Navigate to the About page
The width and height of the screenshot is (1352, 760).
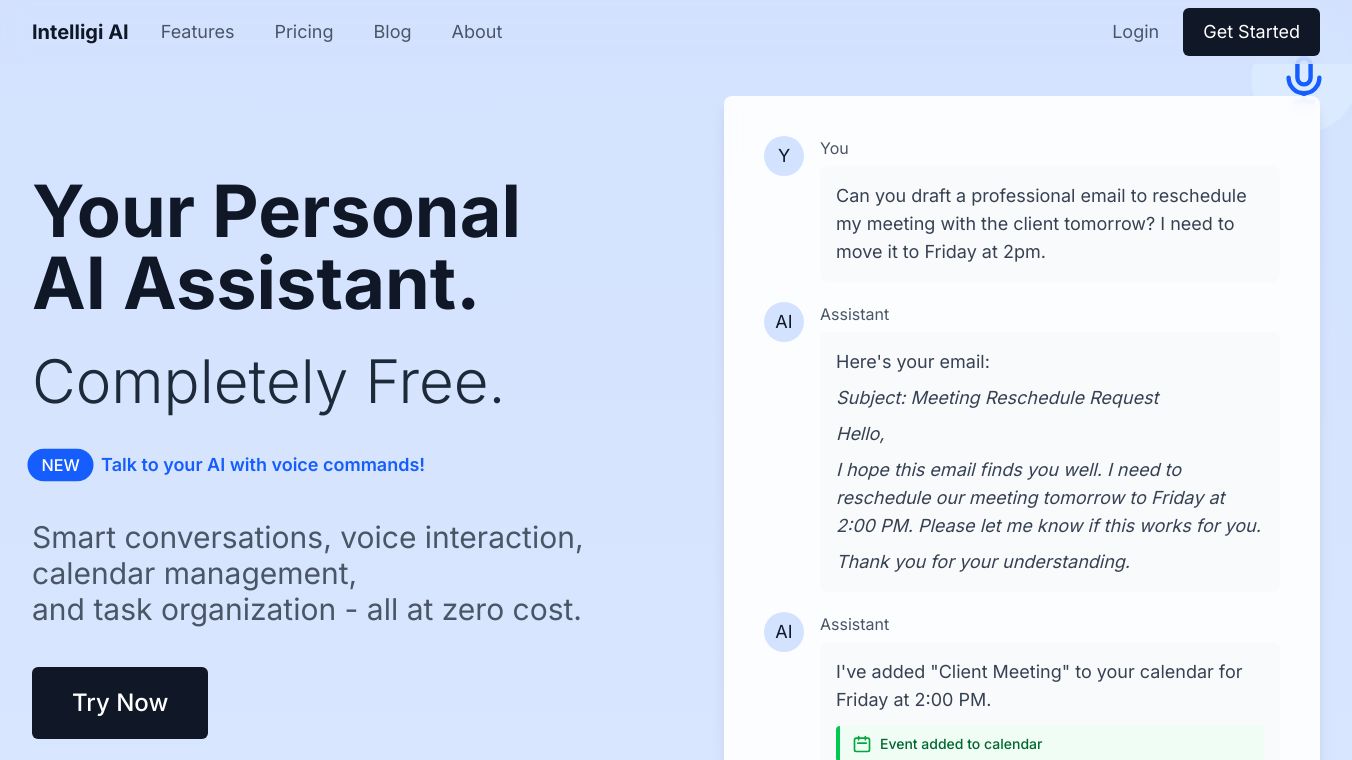click(x=477, y=32)
